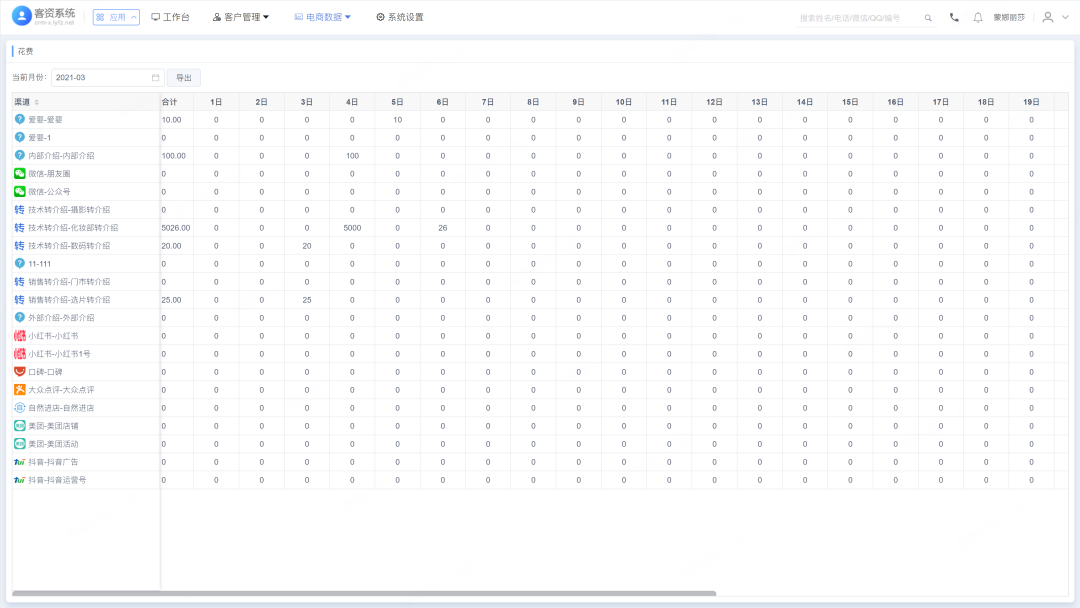Click the user avatar icon at top right
1080x608 pixels.
click(1048, 17)
